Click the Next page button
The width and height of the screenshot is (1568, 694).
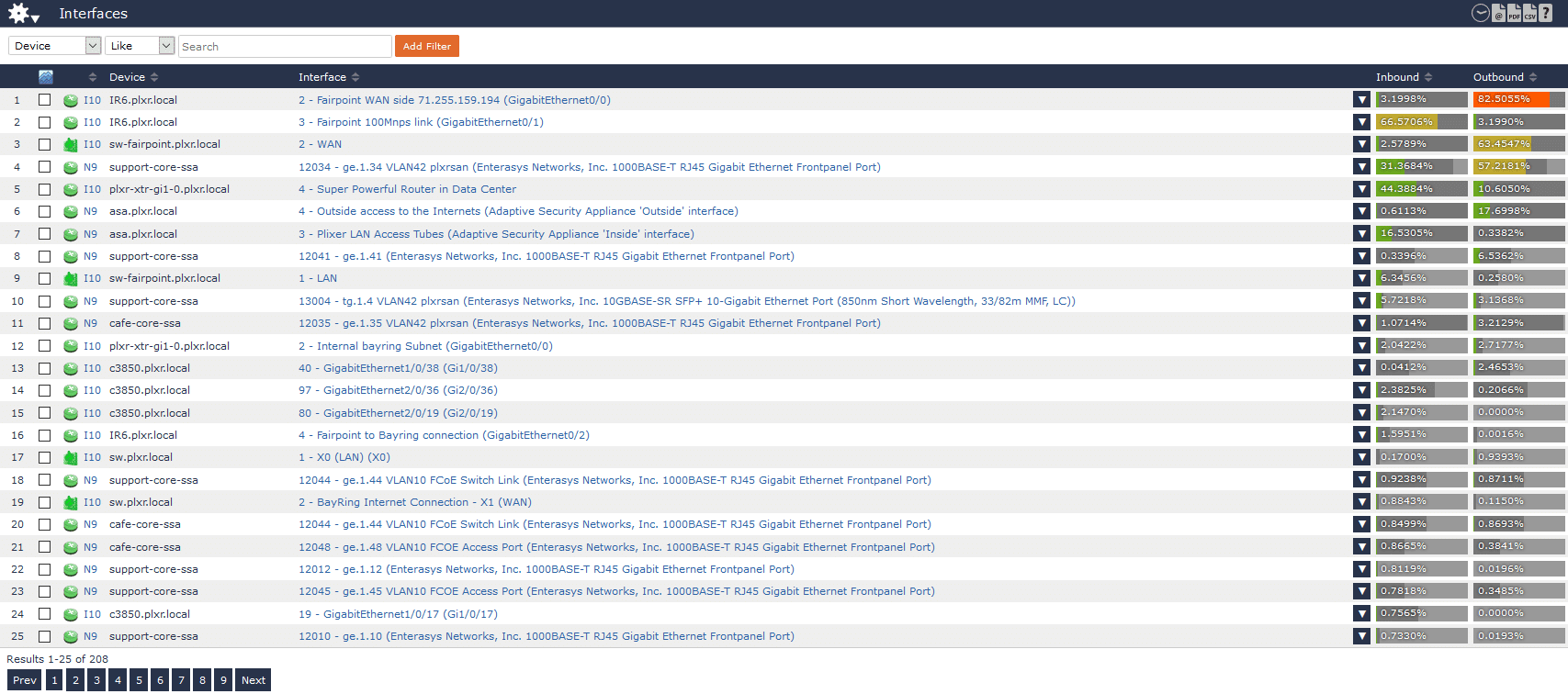coord(254,680)
